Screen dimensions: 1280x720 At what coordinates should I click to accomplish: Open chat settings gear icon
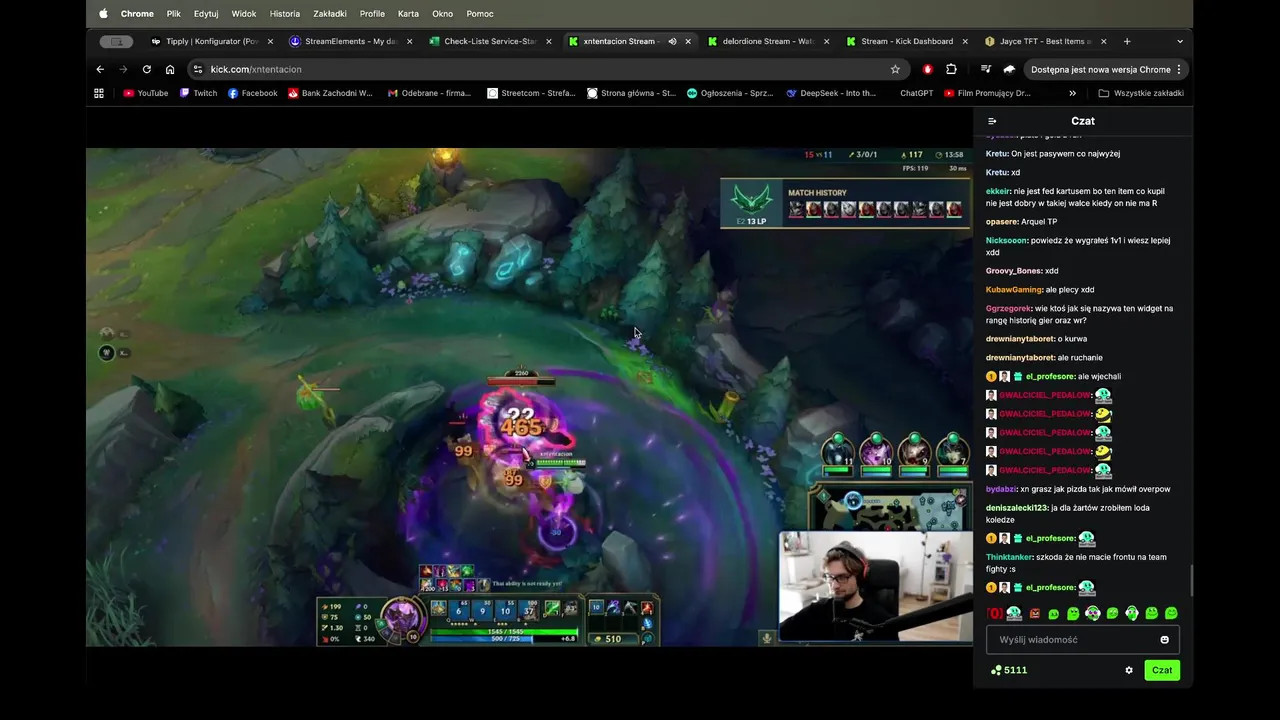tap(1129, 670)
